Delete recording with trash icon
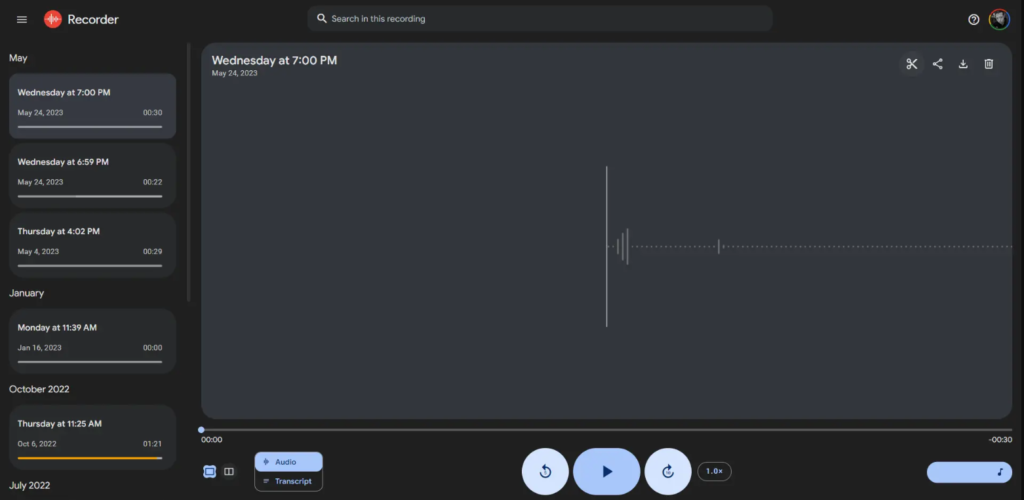 coord(989,64)
